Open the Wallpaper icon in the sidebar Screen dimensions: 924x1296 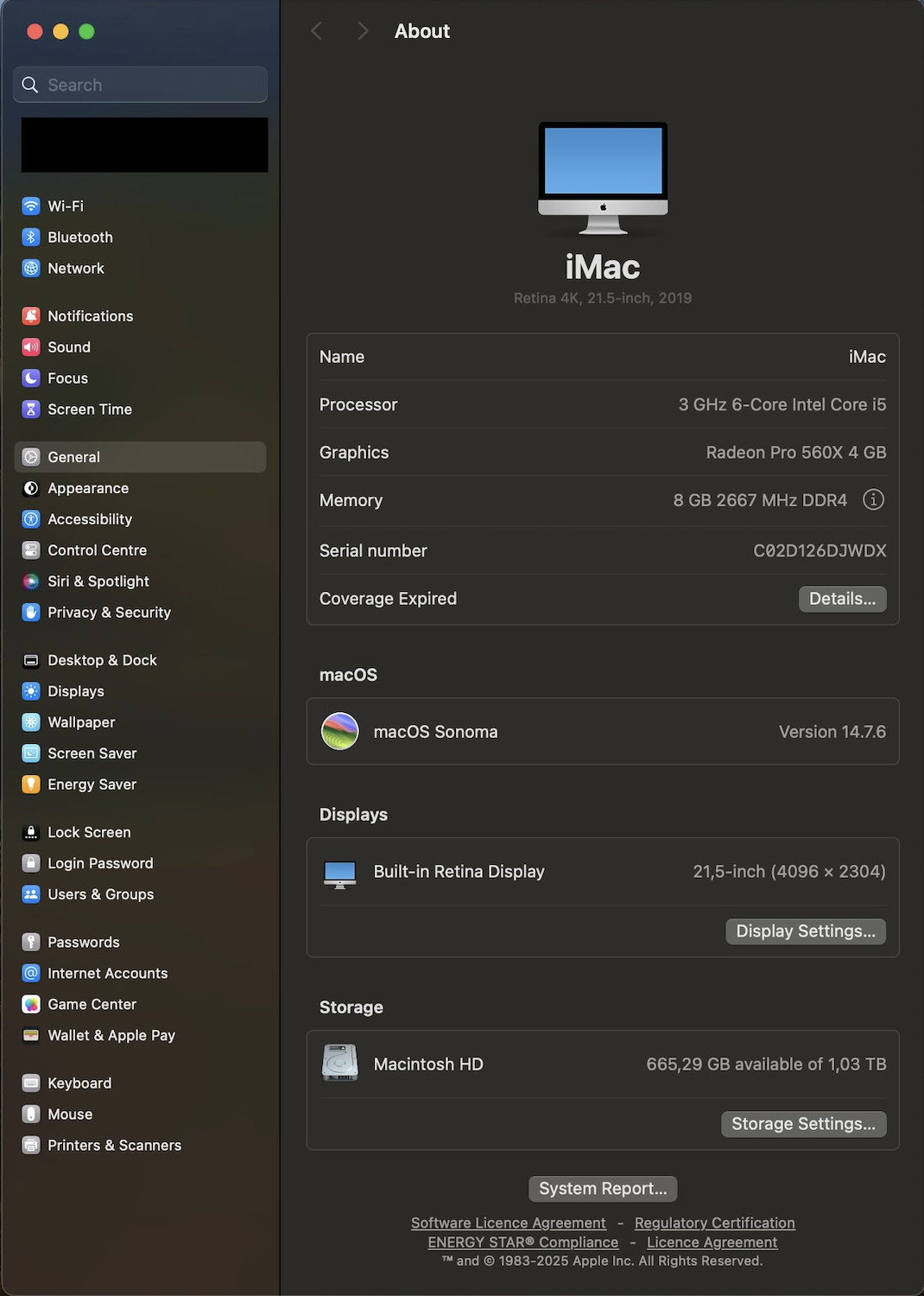click(31, 721)
